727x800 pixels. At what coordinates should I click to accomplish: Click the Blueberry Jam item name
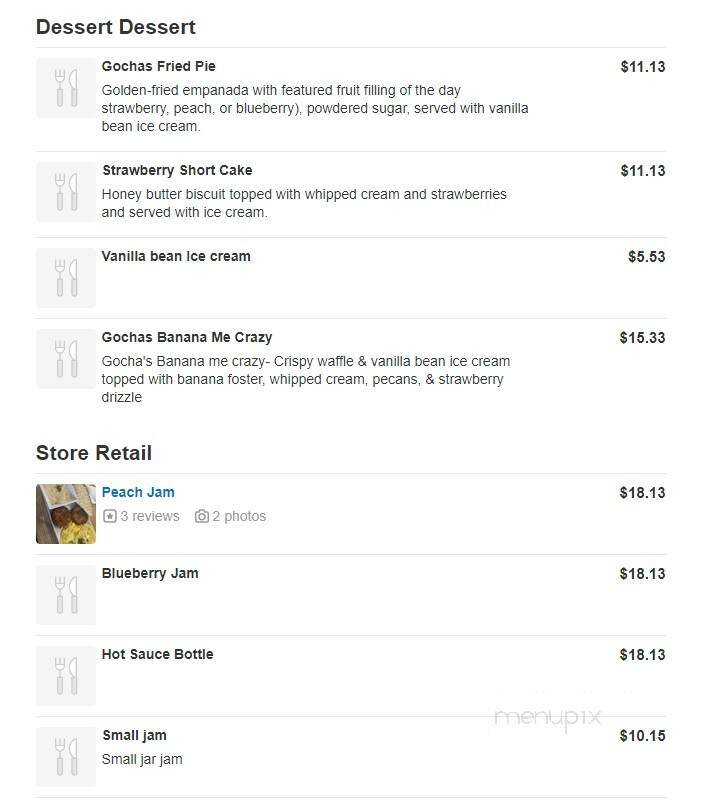[x=150, y=573]
